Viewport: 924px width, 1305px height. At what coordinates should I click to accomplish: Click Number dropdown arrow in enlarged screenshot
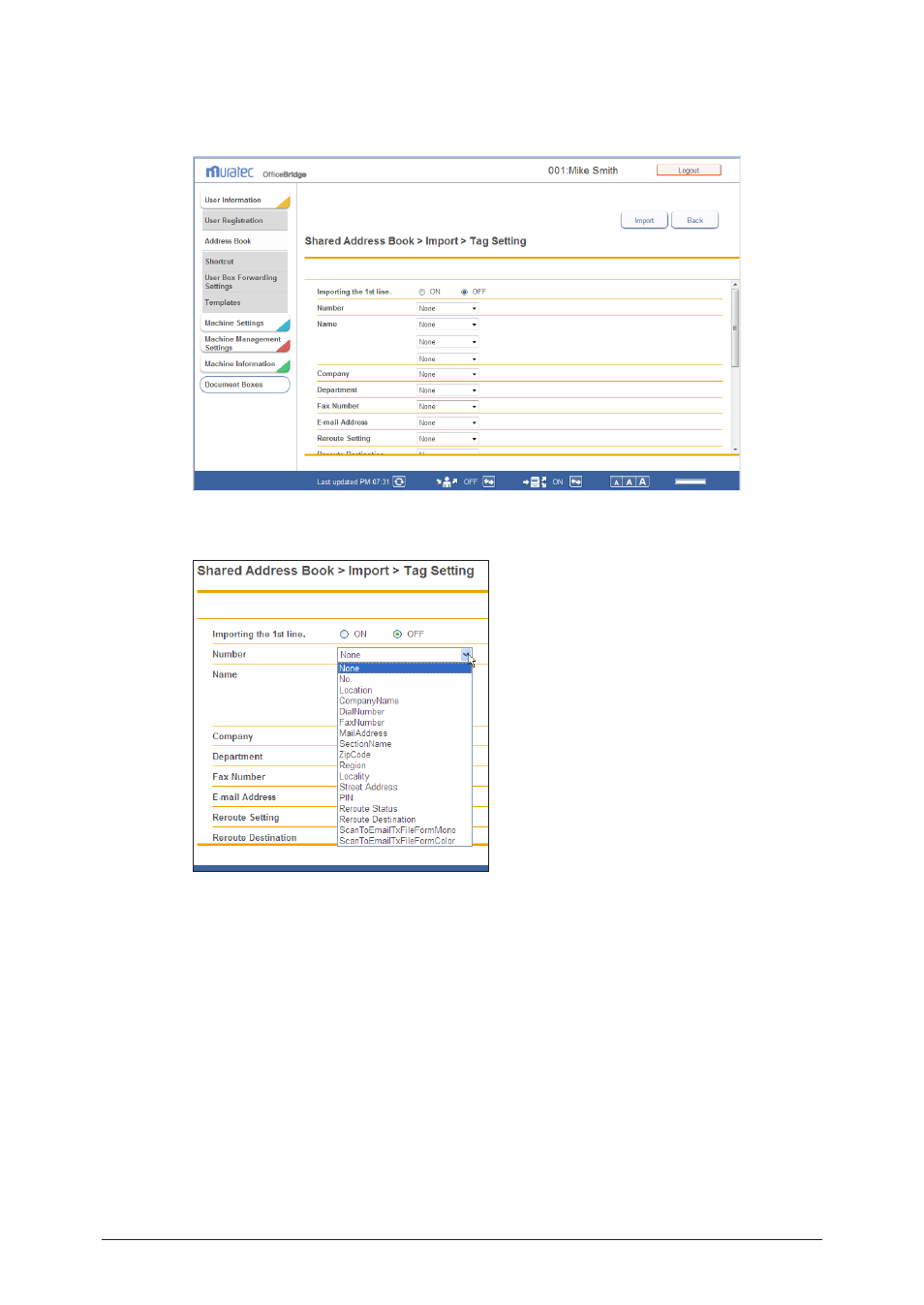pos(466,655)
